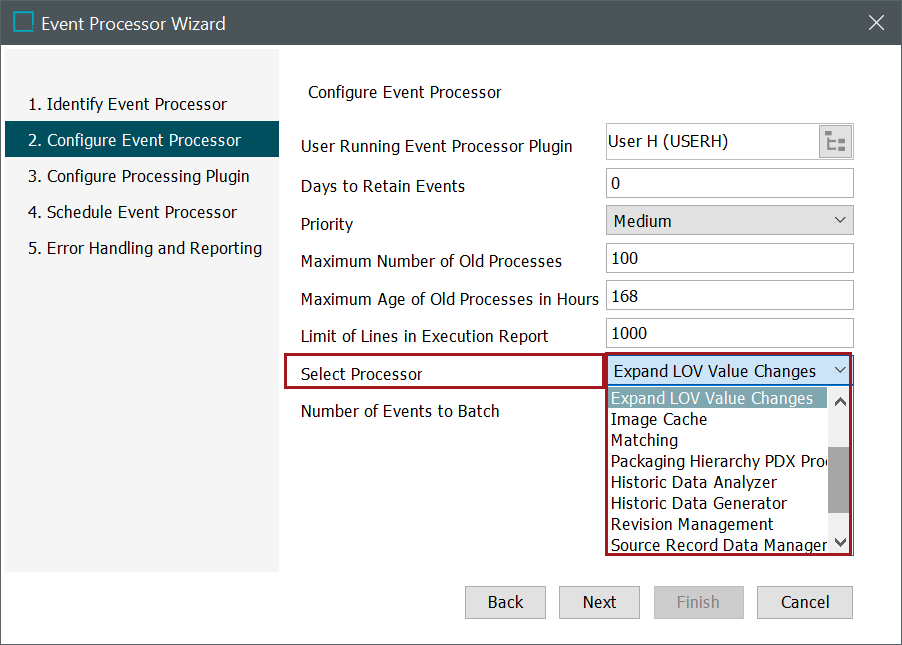The height and width of the screenshot is (645, 902).
Task: Choose Image Cache from processor list
Action: pos(659,419)
